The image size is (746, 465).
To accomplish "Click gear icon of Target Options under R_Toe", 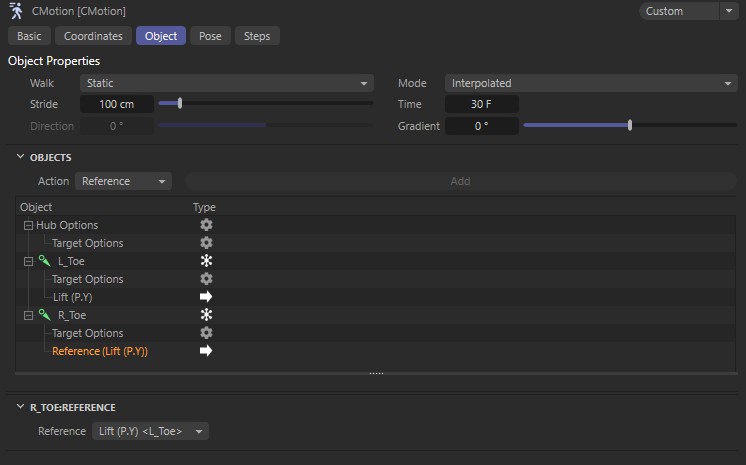I will click(x=206, y=333).
